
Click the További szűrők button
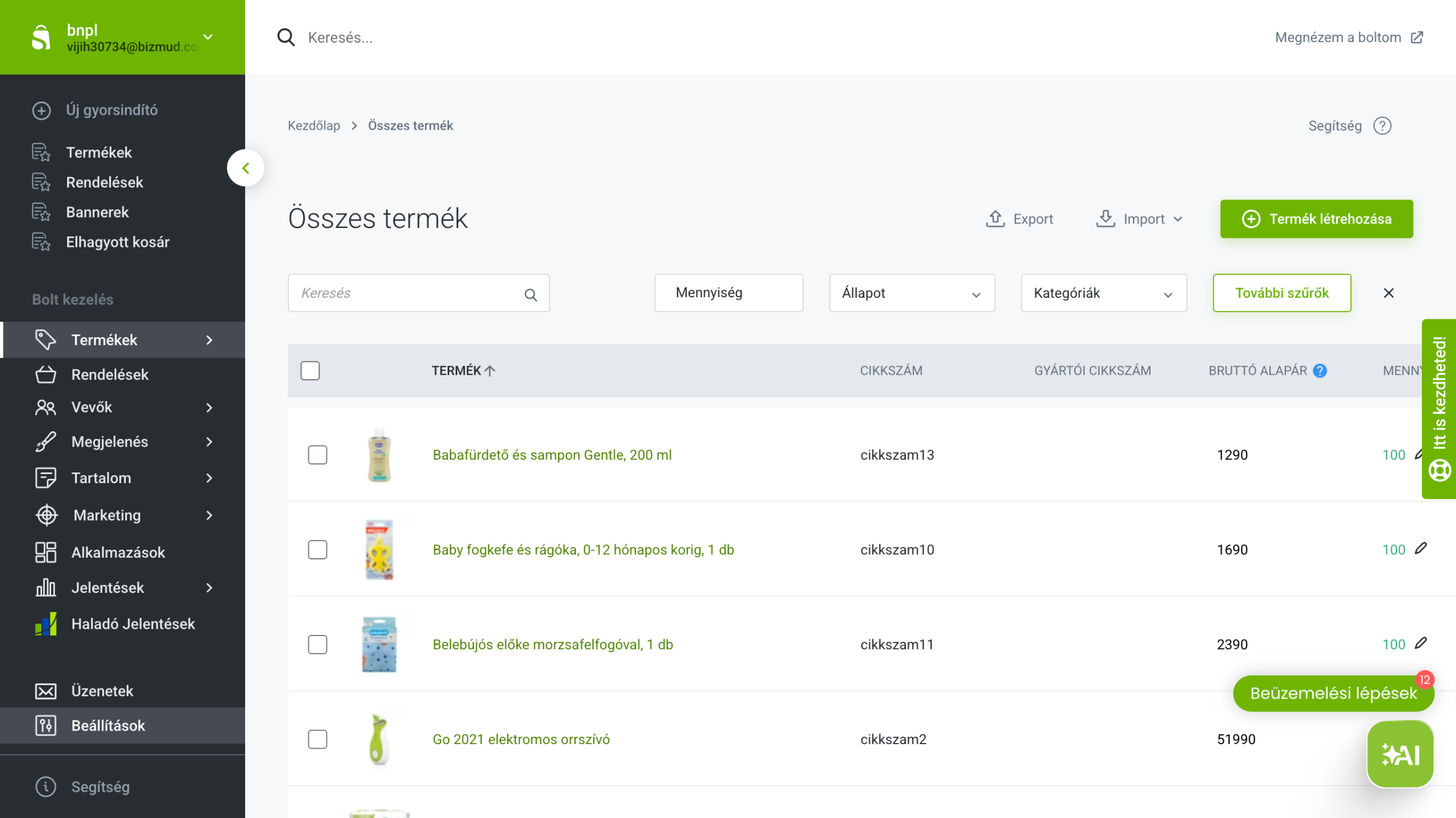(x=1281, y=293)
